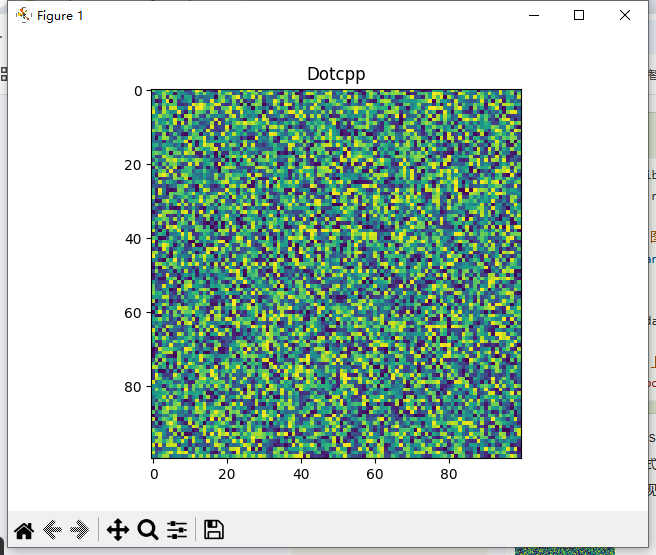Go forward to next view arrow
The height and width of the screenshot is (555, 656).
click(79, 530)
